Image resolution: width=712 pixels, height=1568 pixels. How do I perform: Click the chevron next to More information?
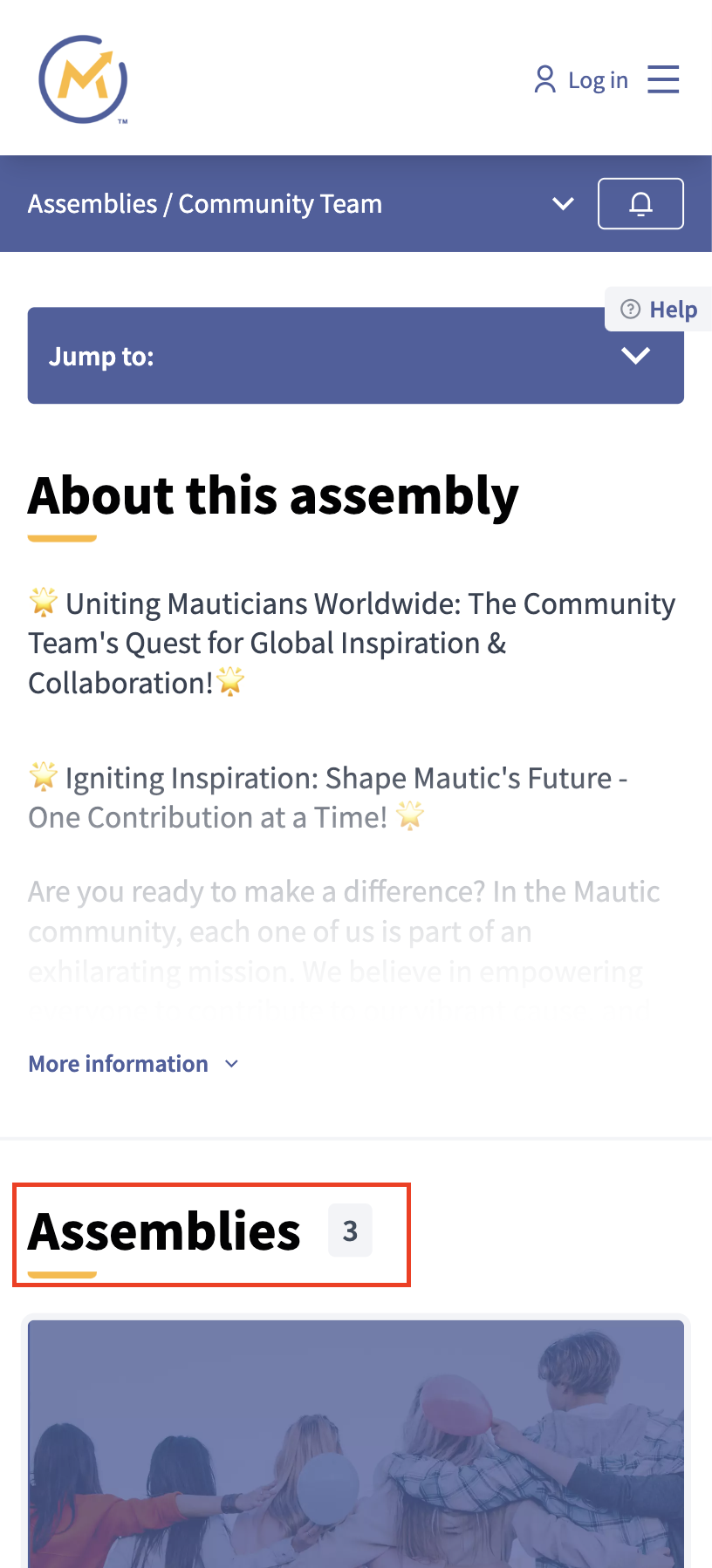(x=231, y=1064)
